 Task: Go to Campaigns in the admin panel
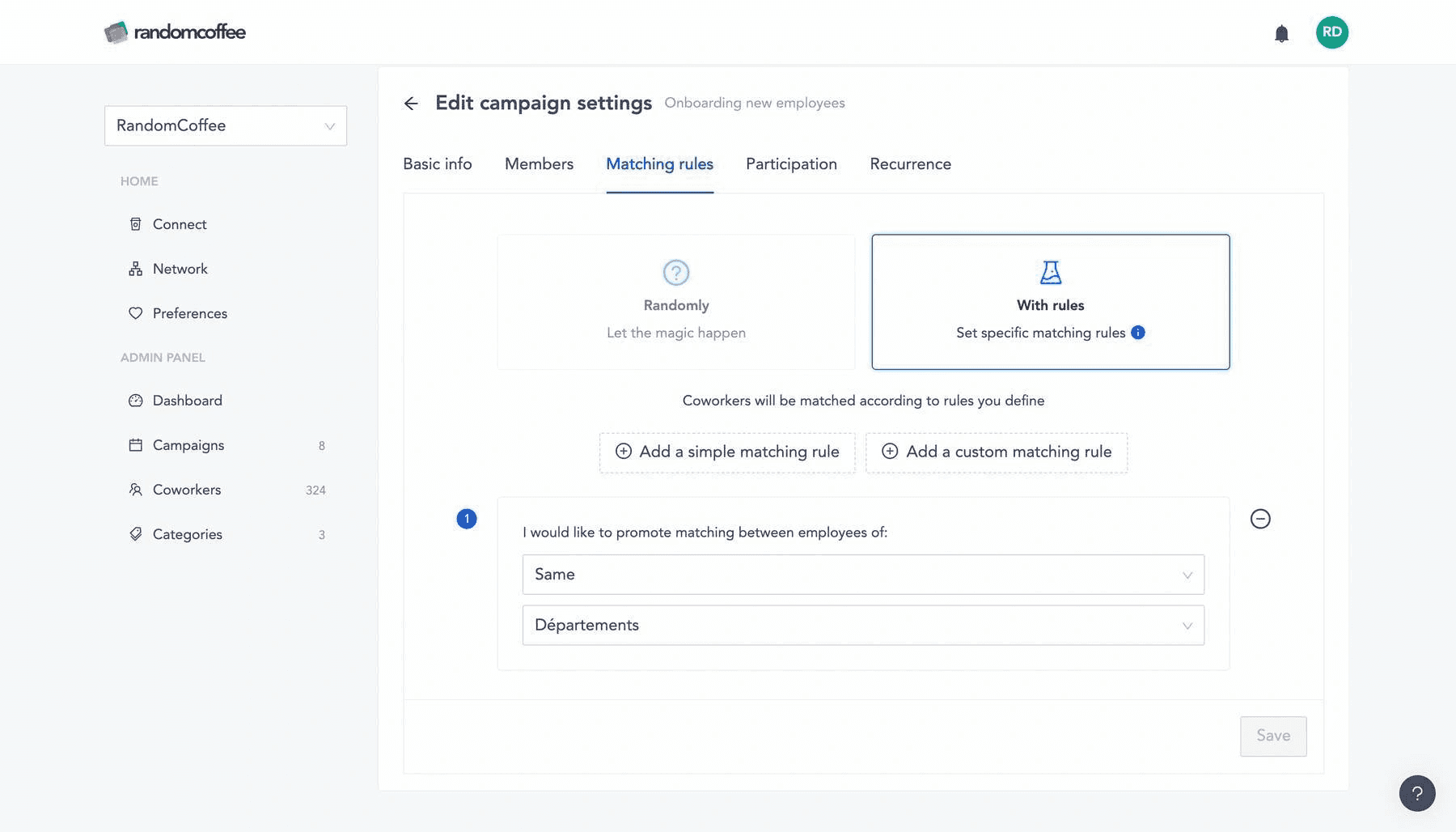click(x=188, y=445)
